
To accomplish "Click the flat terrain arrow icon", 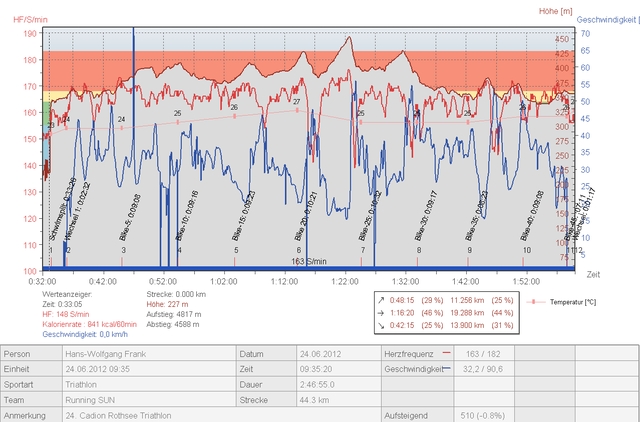I will point(383,312).
